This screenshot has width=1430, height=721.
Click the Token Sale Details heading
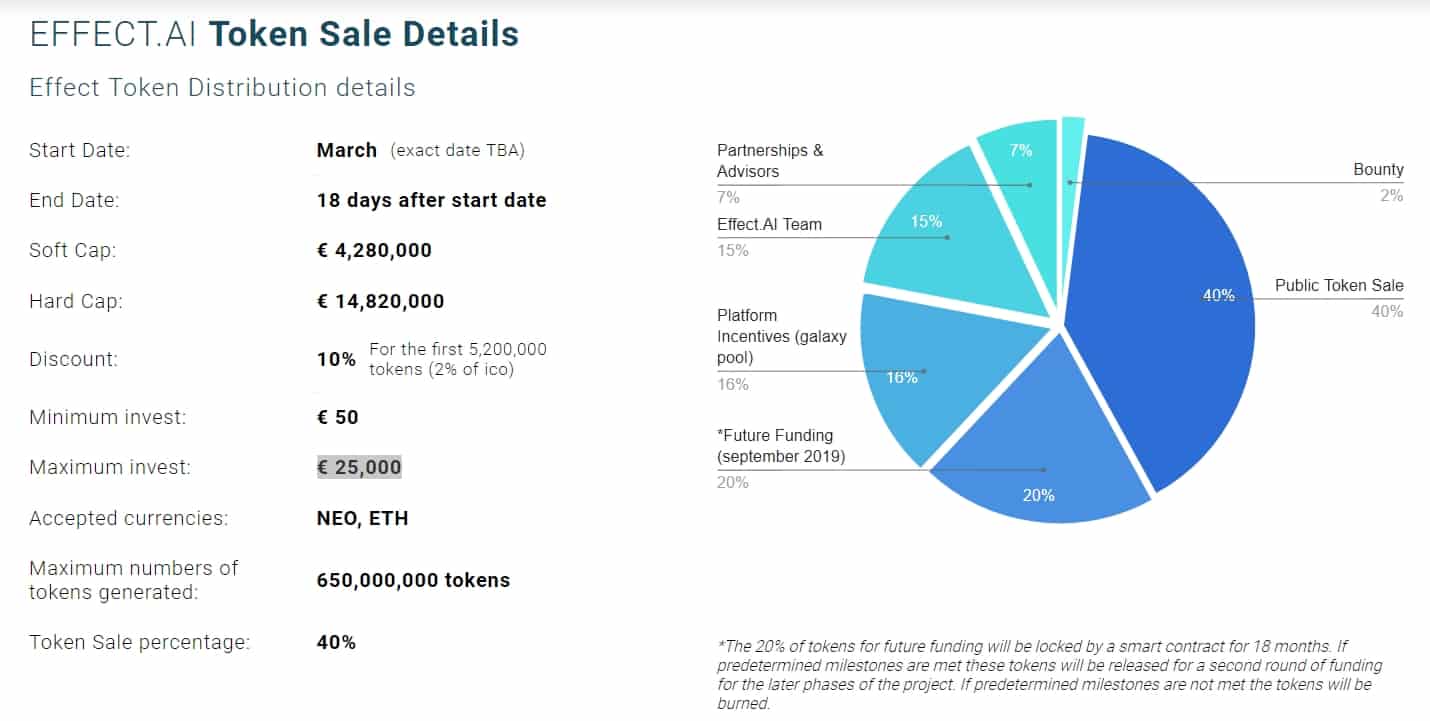tap(364, 34)
